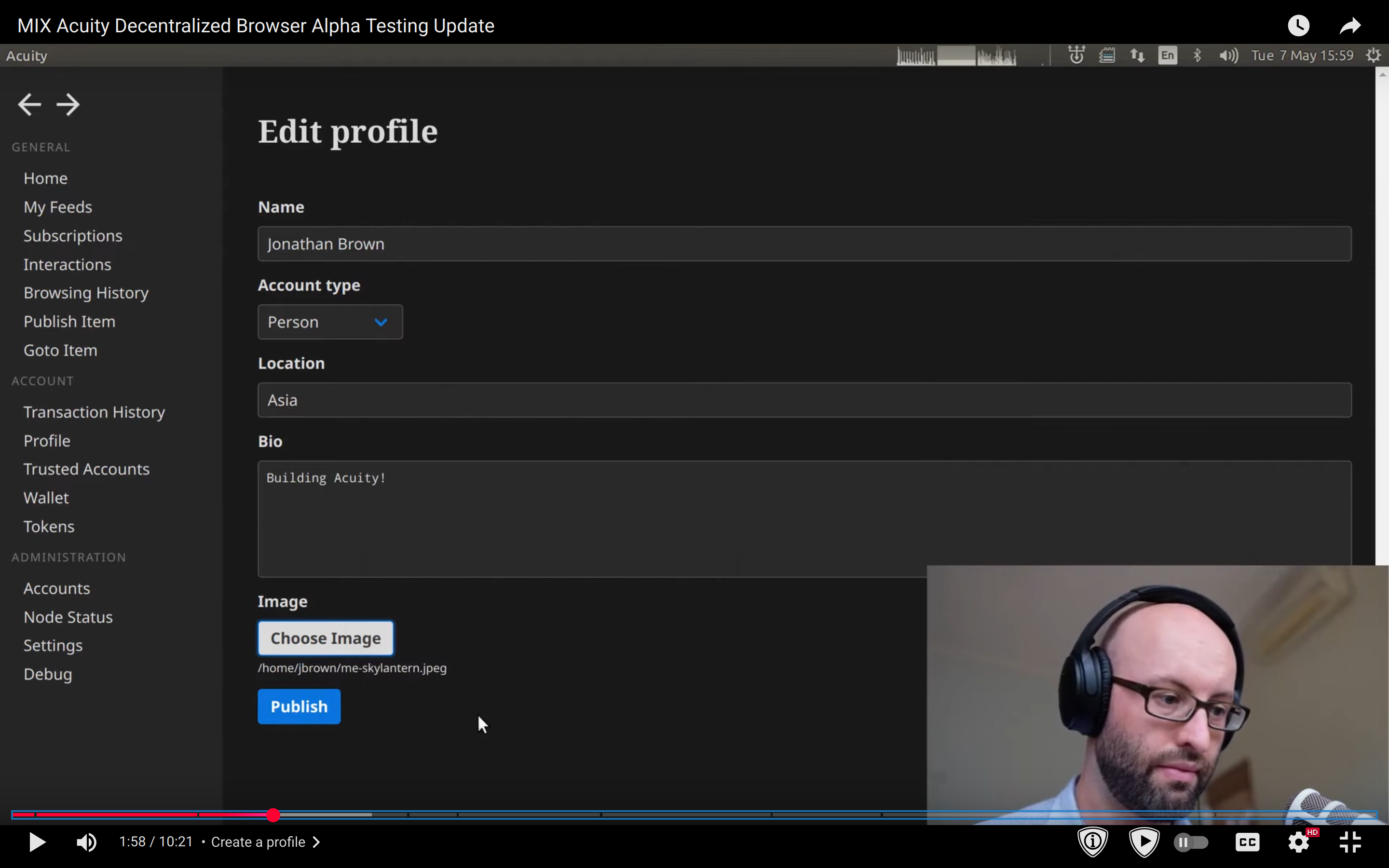This screenshot has width=1389, height=868.
Task: Click into the Location text field
Action: point(803,400)
